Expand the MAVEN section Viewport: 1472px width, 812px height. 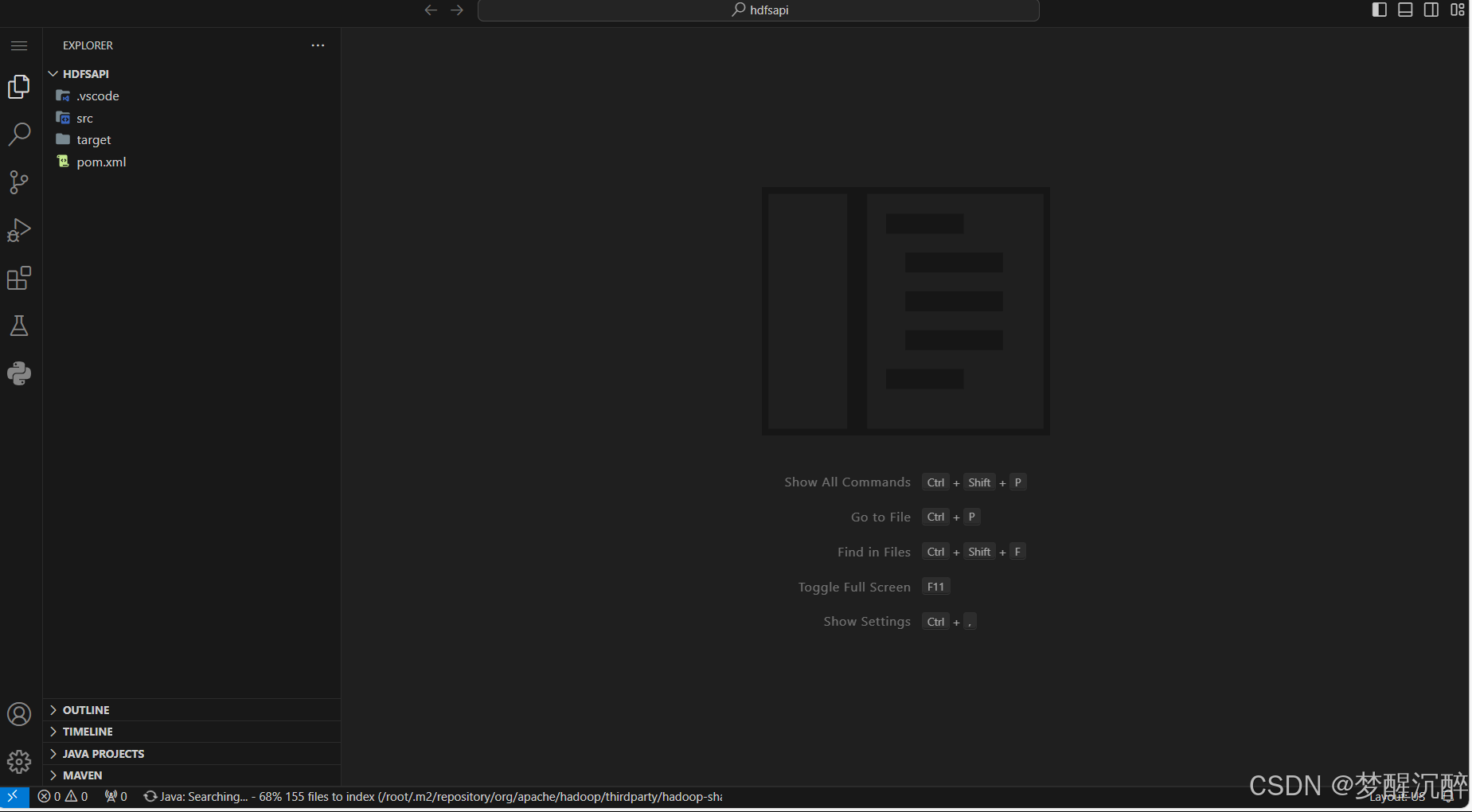[192, 775]
